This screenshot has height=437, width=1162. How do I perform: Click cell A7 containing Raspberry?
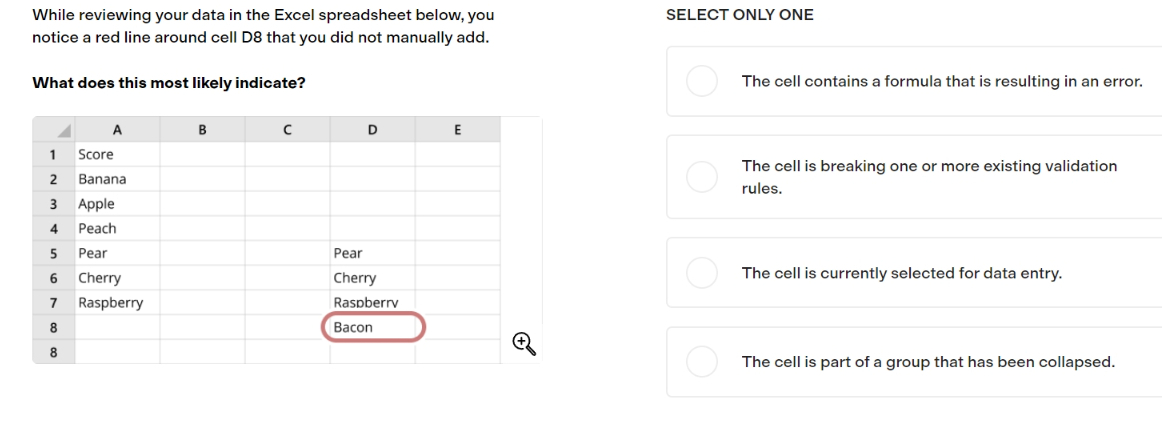pyautogui.click(x=117, y=302)
